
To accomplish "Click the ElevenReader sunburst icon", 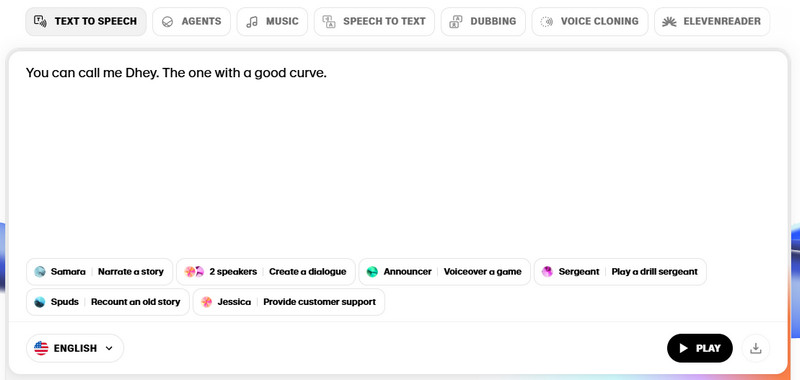I will [x=669, y=21].
